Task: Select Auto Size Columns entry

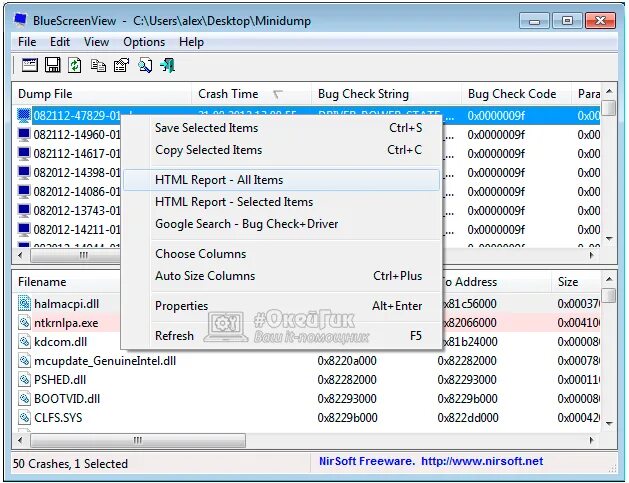Action: (x=282, y=276)
